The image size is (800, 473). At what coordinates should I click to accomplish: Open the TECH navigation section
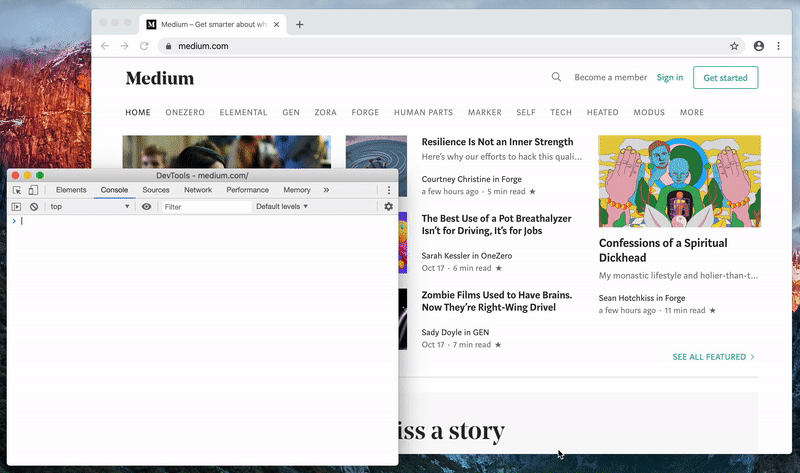coord(561,112)
